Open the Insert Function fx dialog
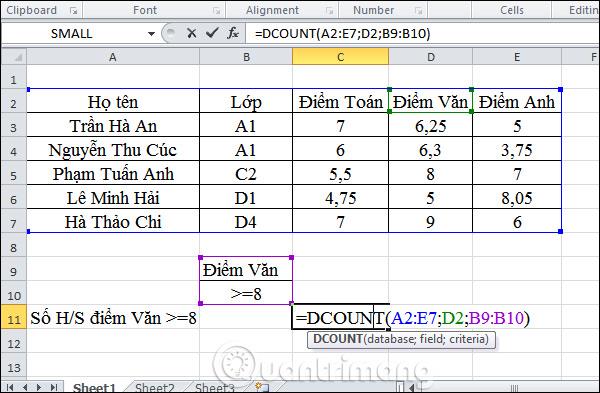The image size is (600, 393). (233, 33)
